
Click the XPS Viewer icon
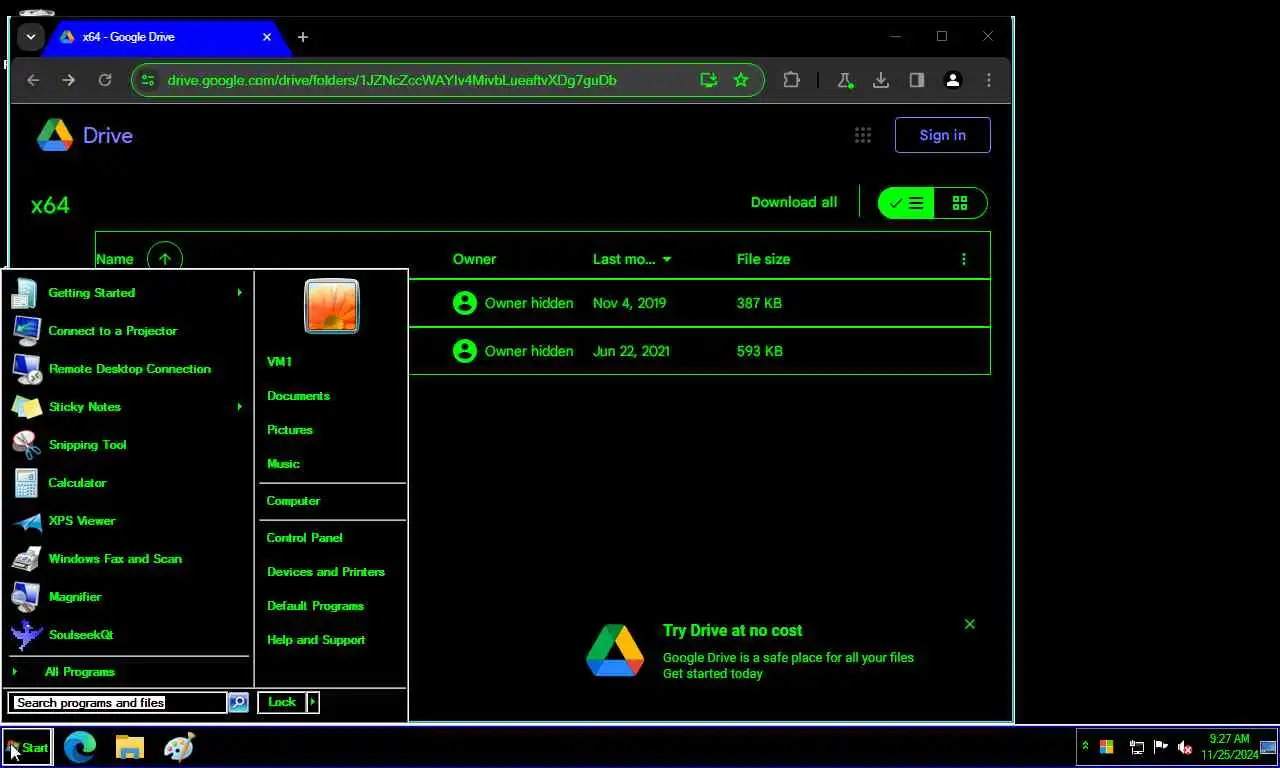(27, 521)
